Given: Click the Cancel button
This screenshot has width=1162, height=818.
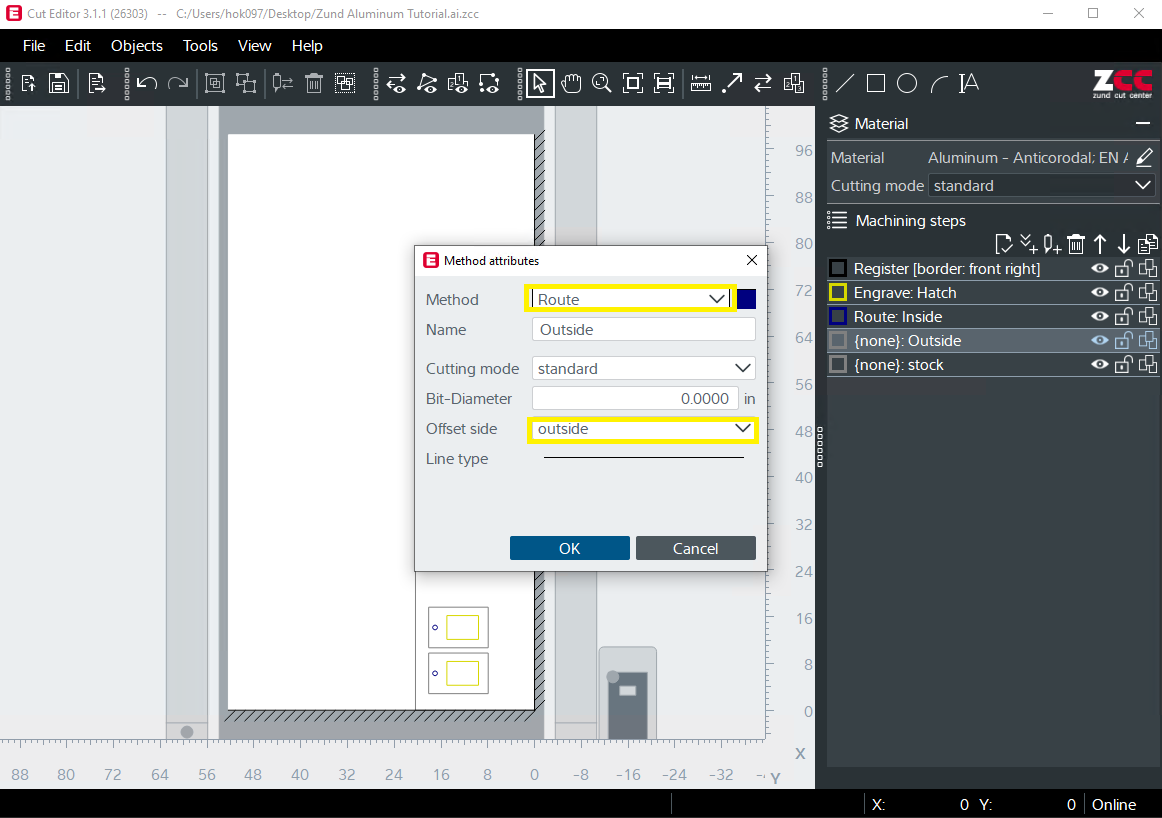Looking at the screenshot, I should (x=695, y=548).
